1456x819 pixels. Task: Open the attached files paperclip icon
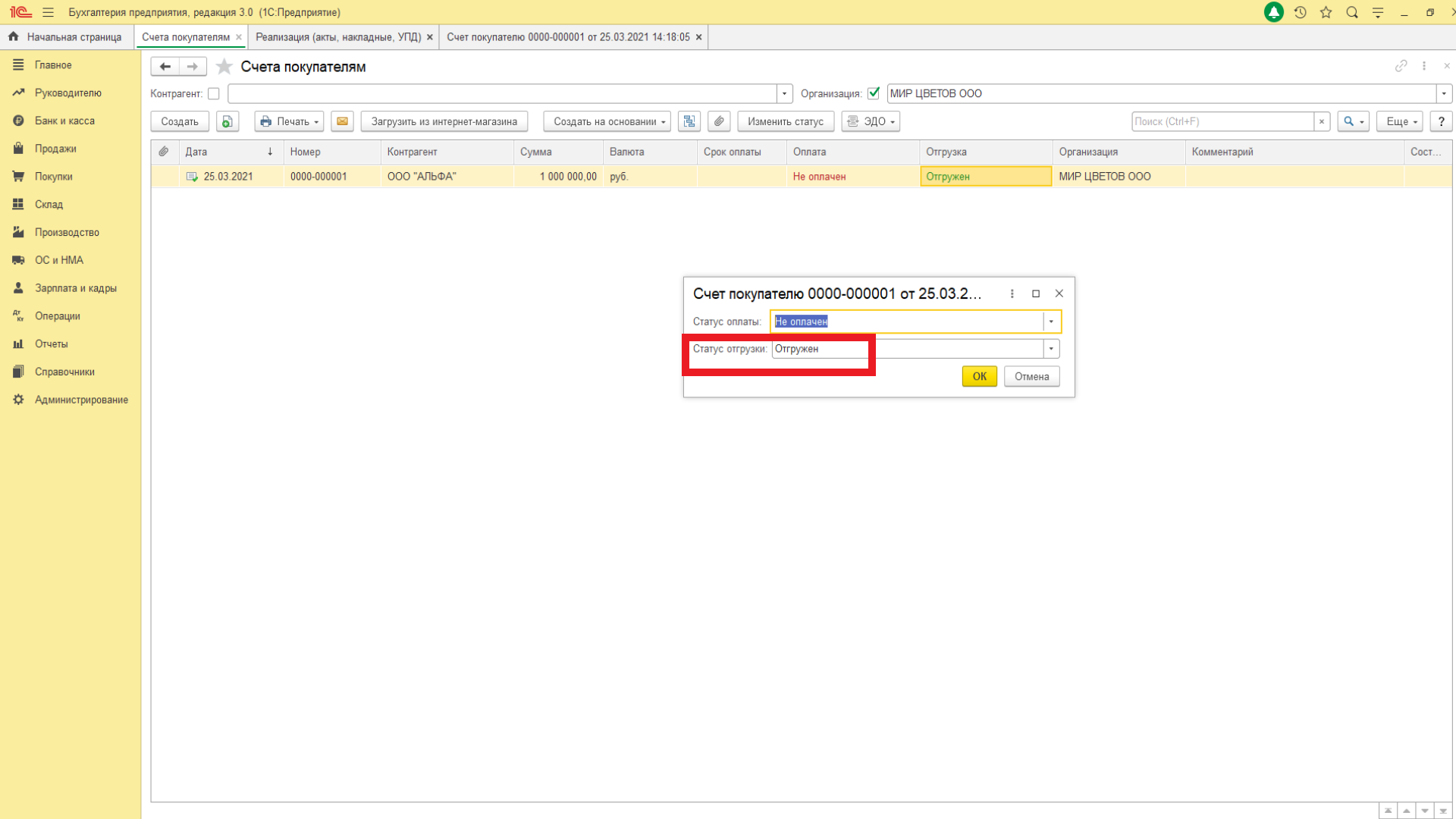[719, 121]
